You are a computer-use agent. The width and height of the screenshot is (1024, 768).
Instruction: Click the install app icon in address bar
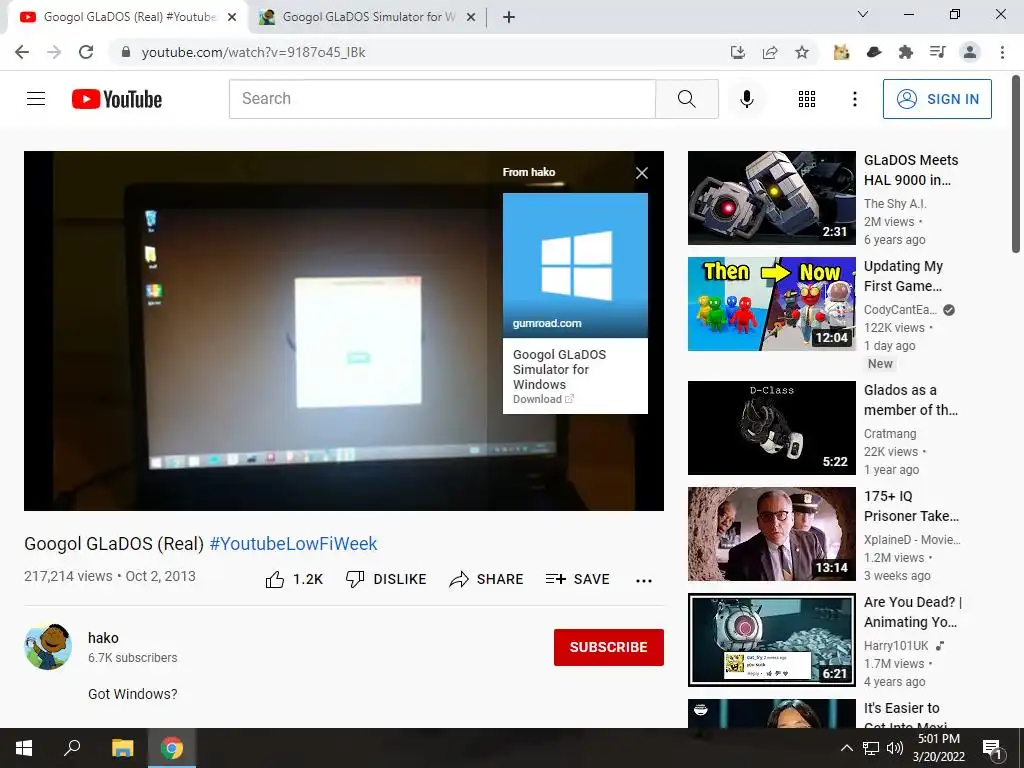tap(737, 52)
